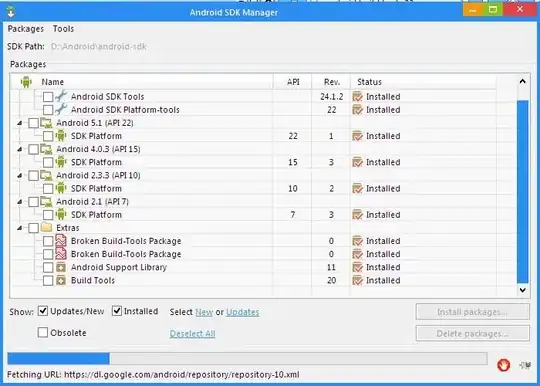
Task: Check the Build Tools checkbox
Action: [48, 280]
